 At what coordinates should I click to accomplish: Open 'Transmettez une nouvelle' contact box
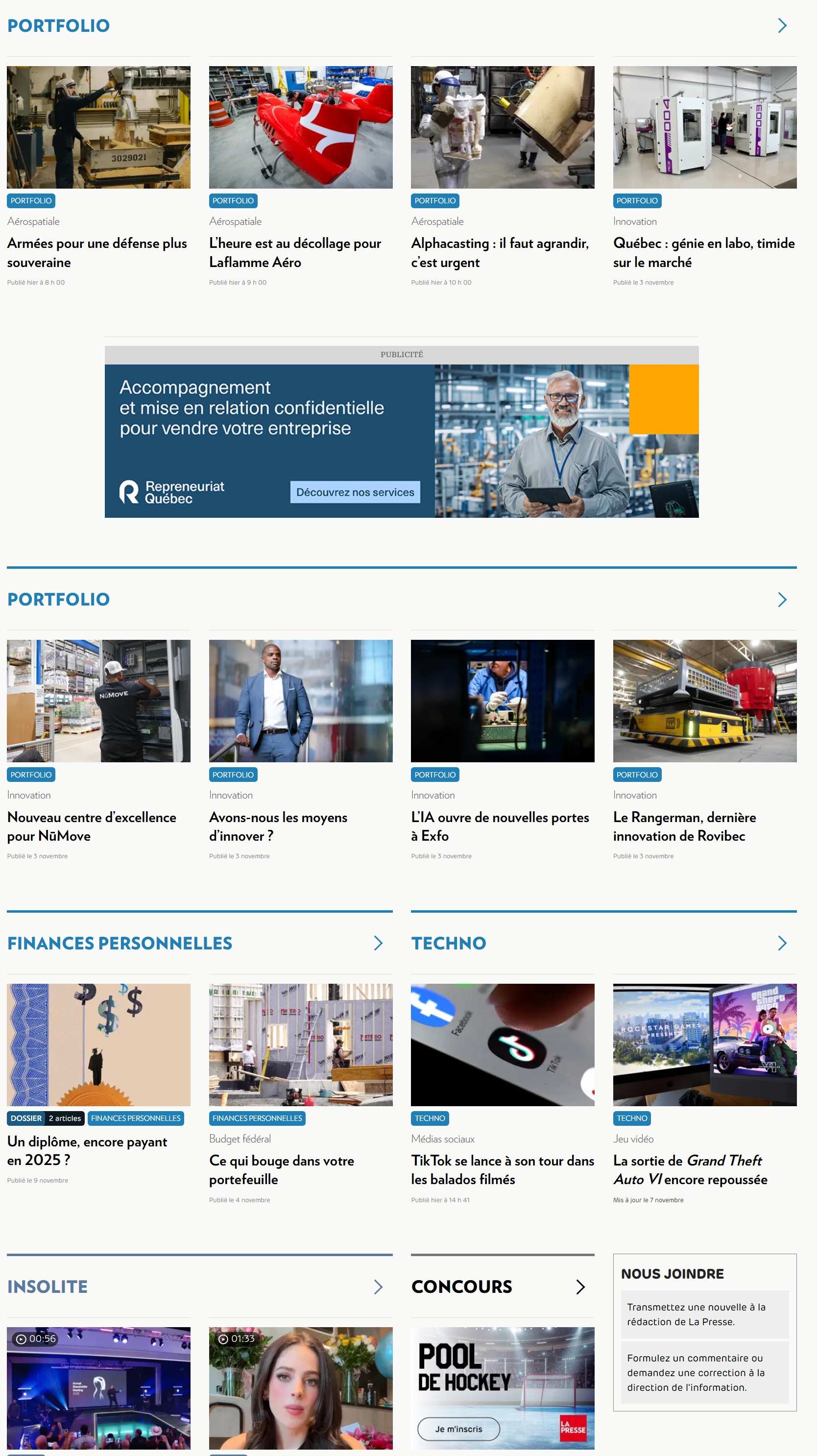(x=704, y=1314)
